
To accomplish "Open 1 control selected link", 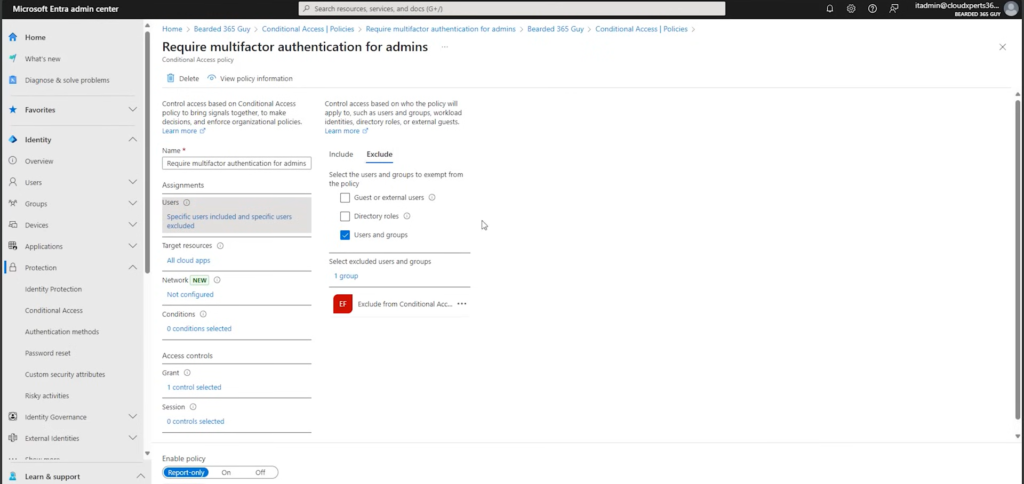I will click(194, 387).
